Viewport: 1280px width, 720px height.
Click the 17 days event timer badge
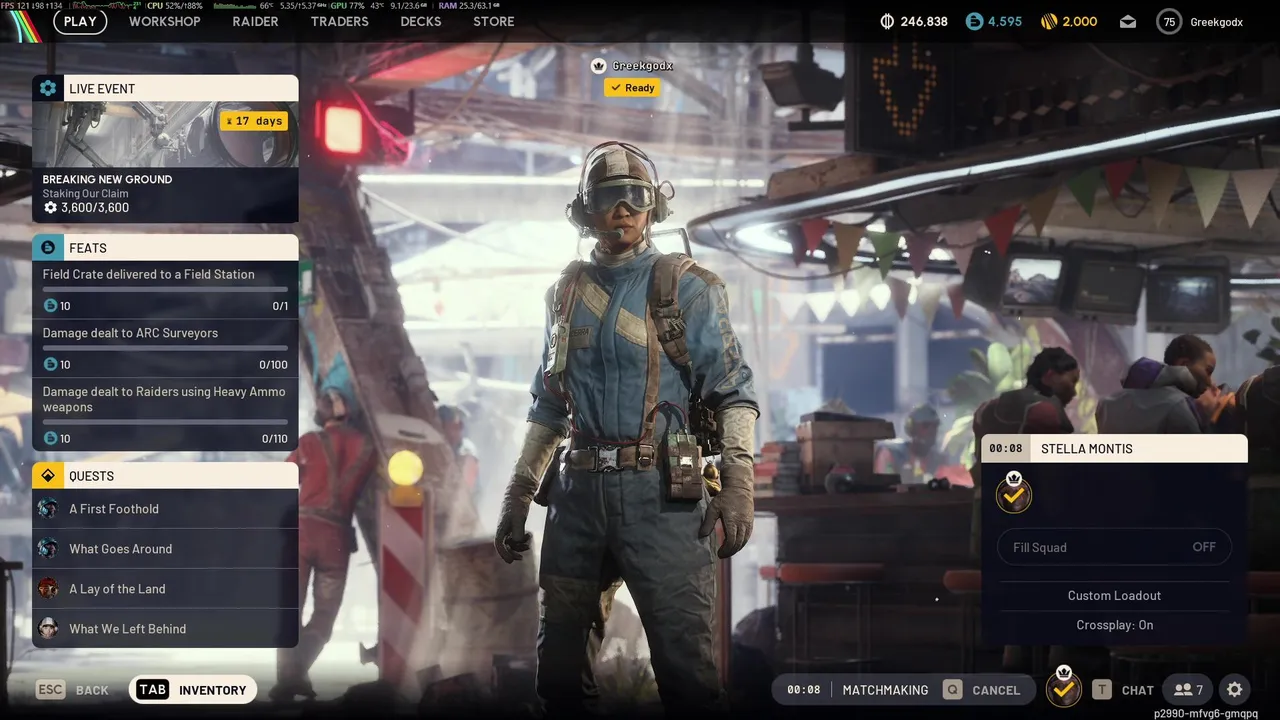point(254,121)
